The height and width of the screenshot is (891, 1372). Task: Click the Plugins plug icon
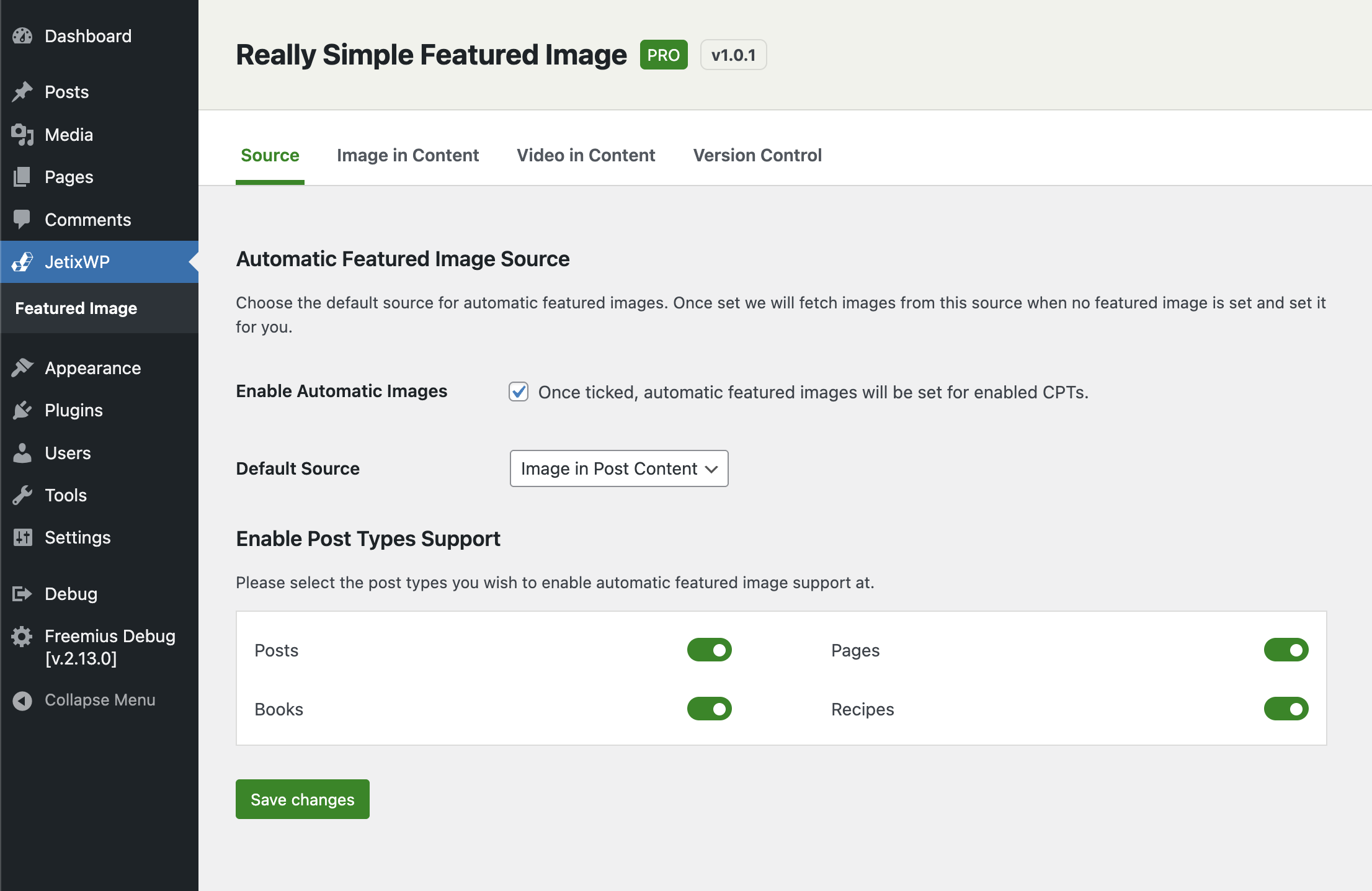(x=22, y=410)
